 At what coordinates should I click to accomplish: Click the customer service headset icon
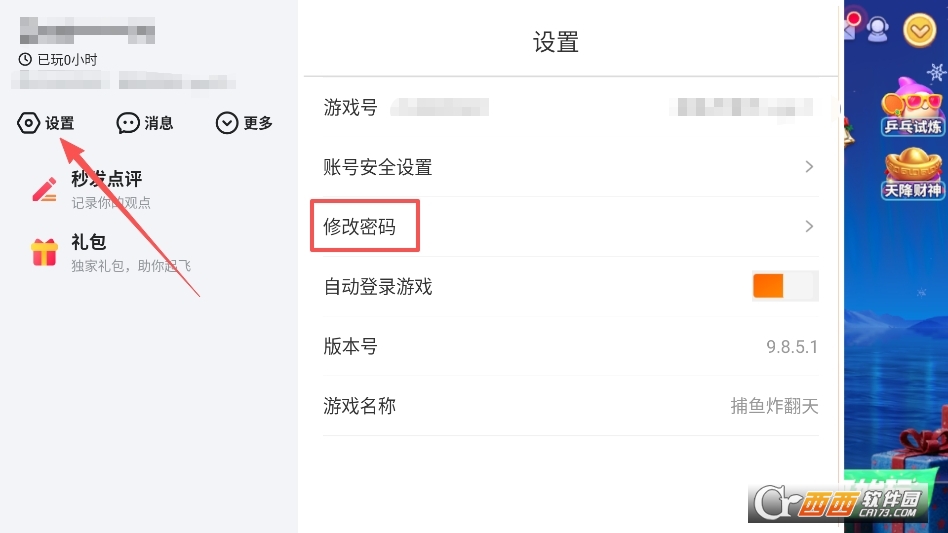878,29
